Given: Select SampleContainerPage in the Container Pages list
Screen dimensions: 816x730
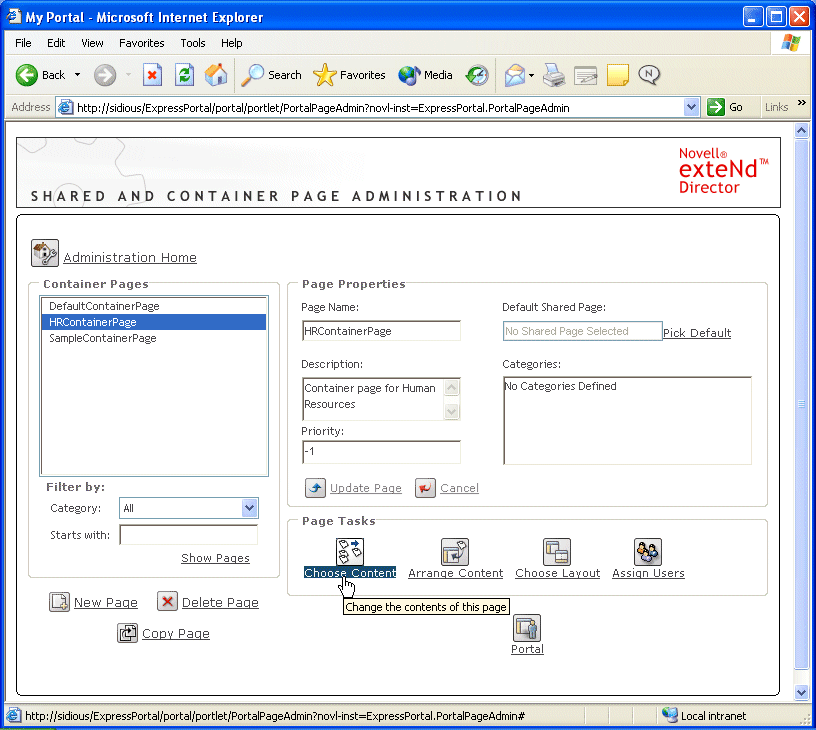Looking at the screenshot, I should coord(103,338).
